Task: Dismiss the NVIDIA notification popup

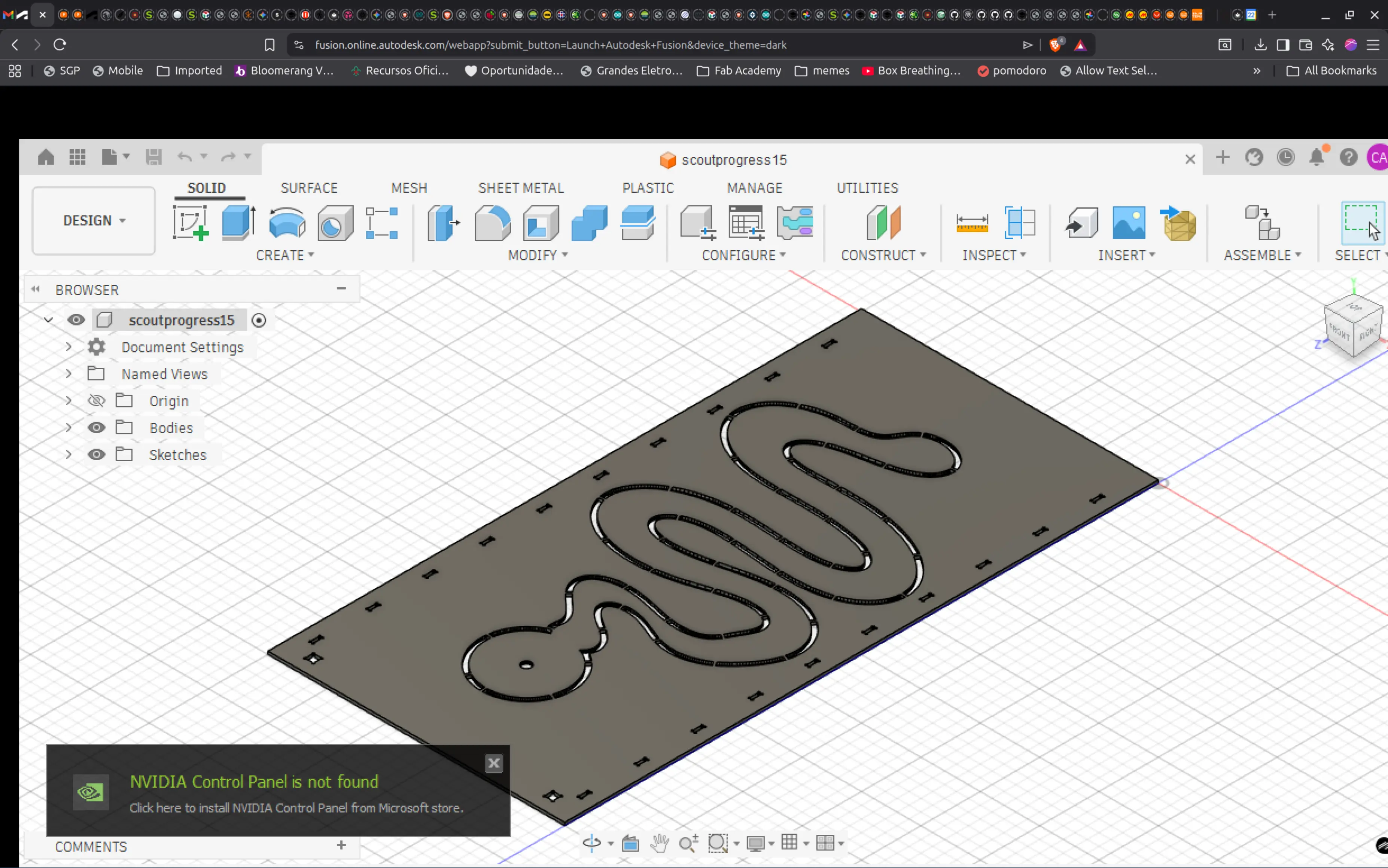Action: tap(494, 763)
